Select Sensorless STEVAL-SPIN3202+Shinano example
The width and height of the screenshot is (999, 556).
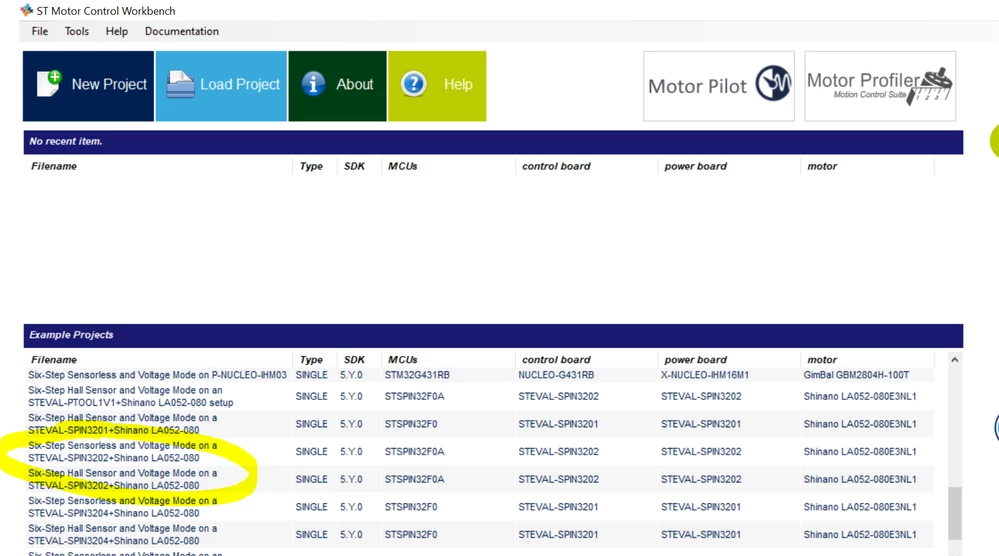[122, 452]
